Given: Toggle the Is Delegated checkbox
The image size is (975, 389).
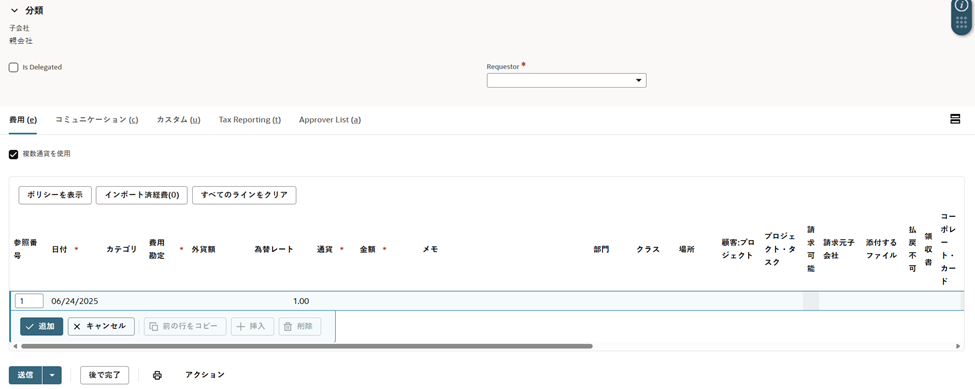Looking at the screenshot, I should tap(13, 67).
